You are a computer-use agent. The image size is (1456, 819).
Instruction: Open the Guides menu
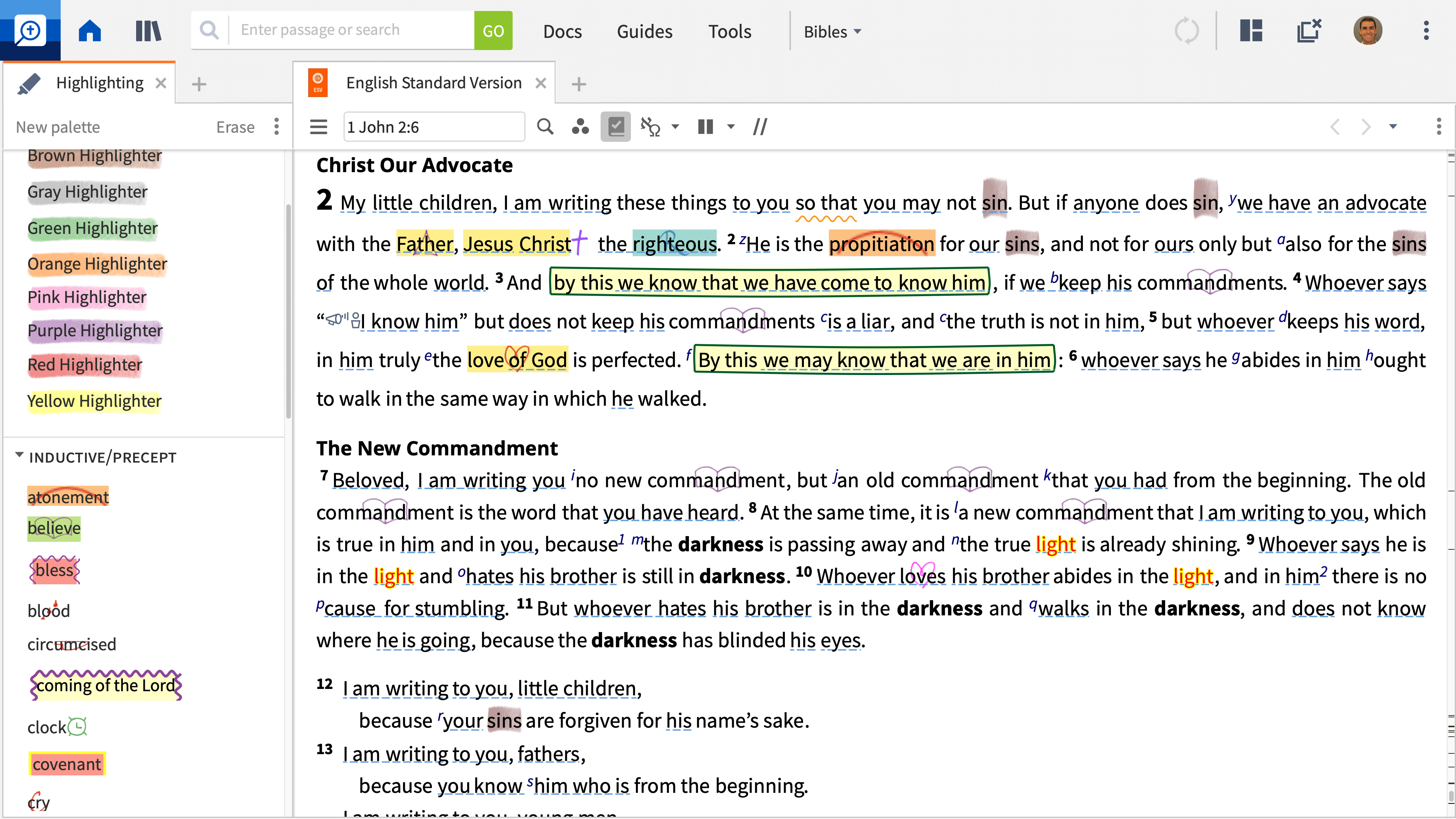click(x=644, y=31)
